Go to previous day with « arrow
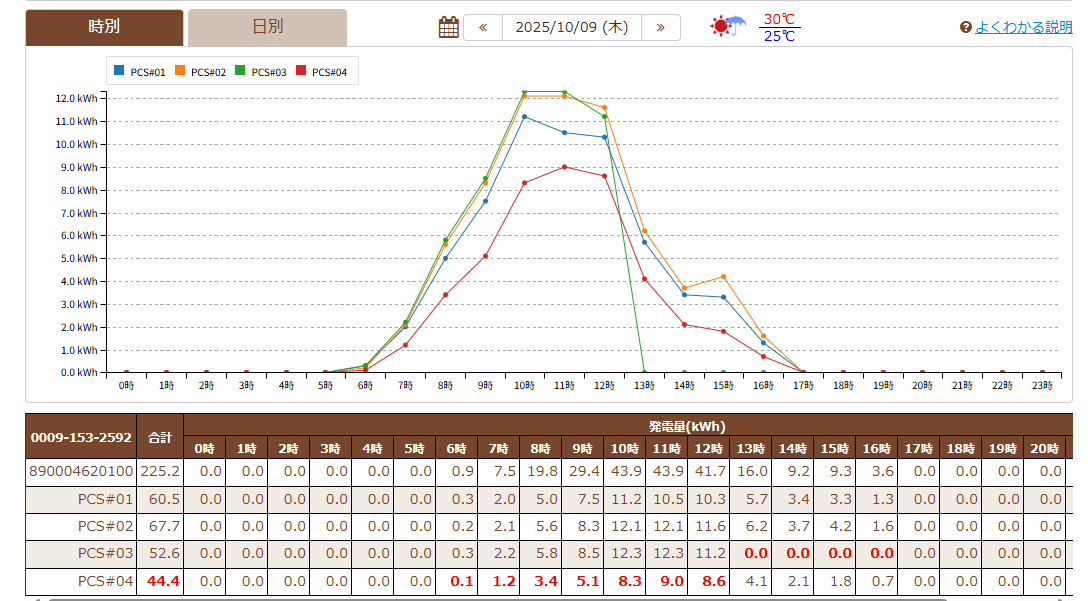1088x601 pixels. tap(483, 27)
